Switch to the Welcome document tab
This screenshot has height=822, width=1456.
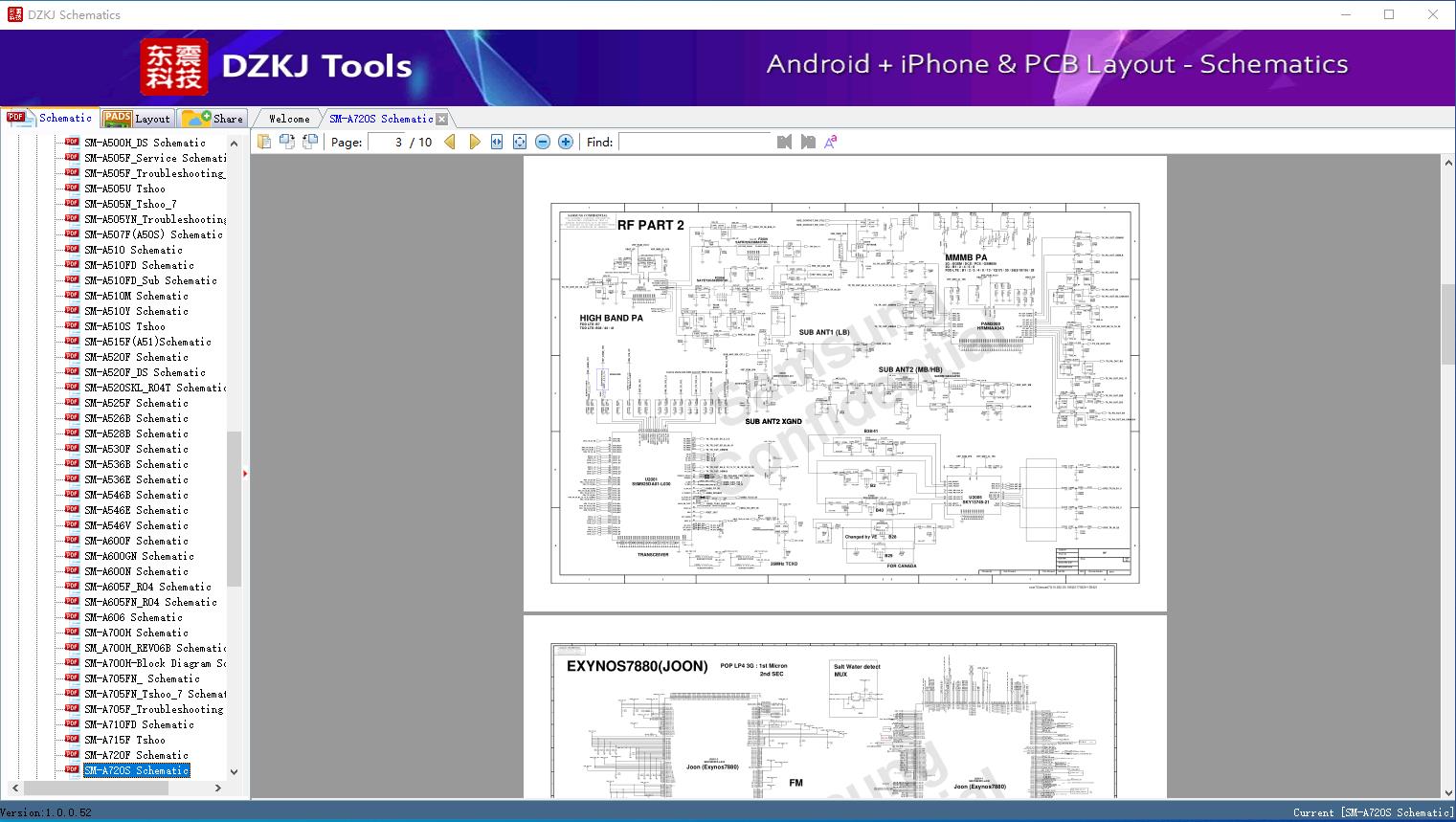(x=289, y=119)
